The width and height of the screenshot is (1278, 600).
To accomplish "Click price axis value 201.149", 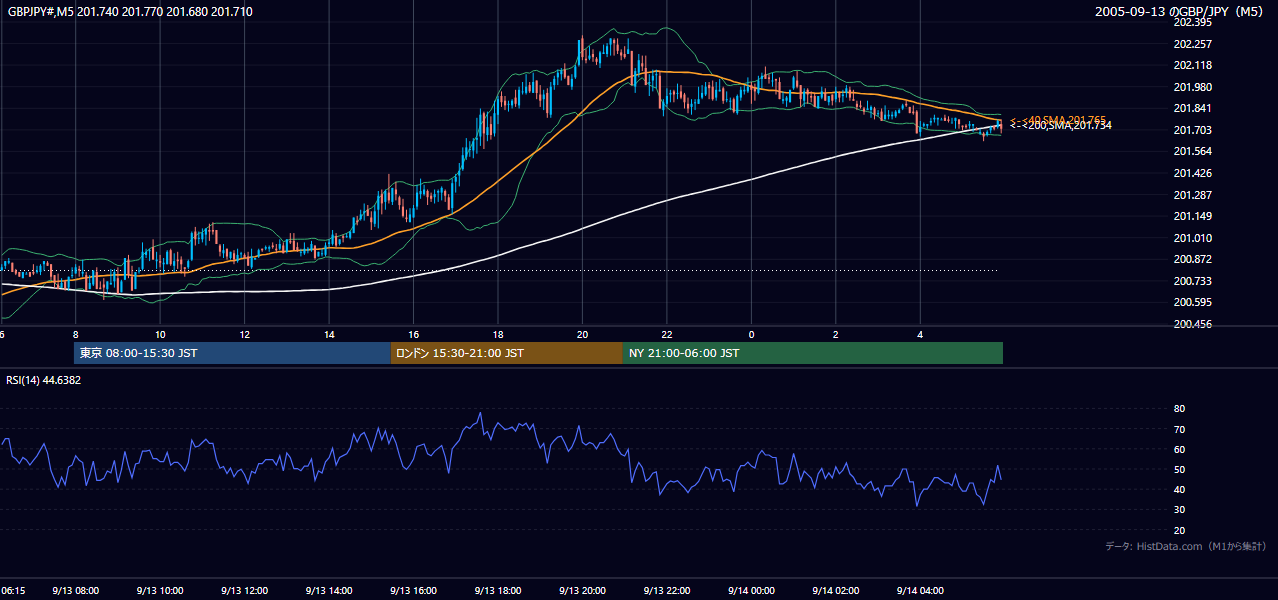I will 1192,217.
